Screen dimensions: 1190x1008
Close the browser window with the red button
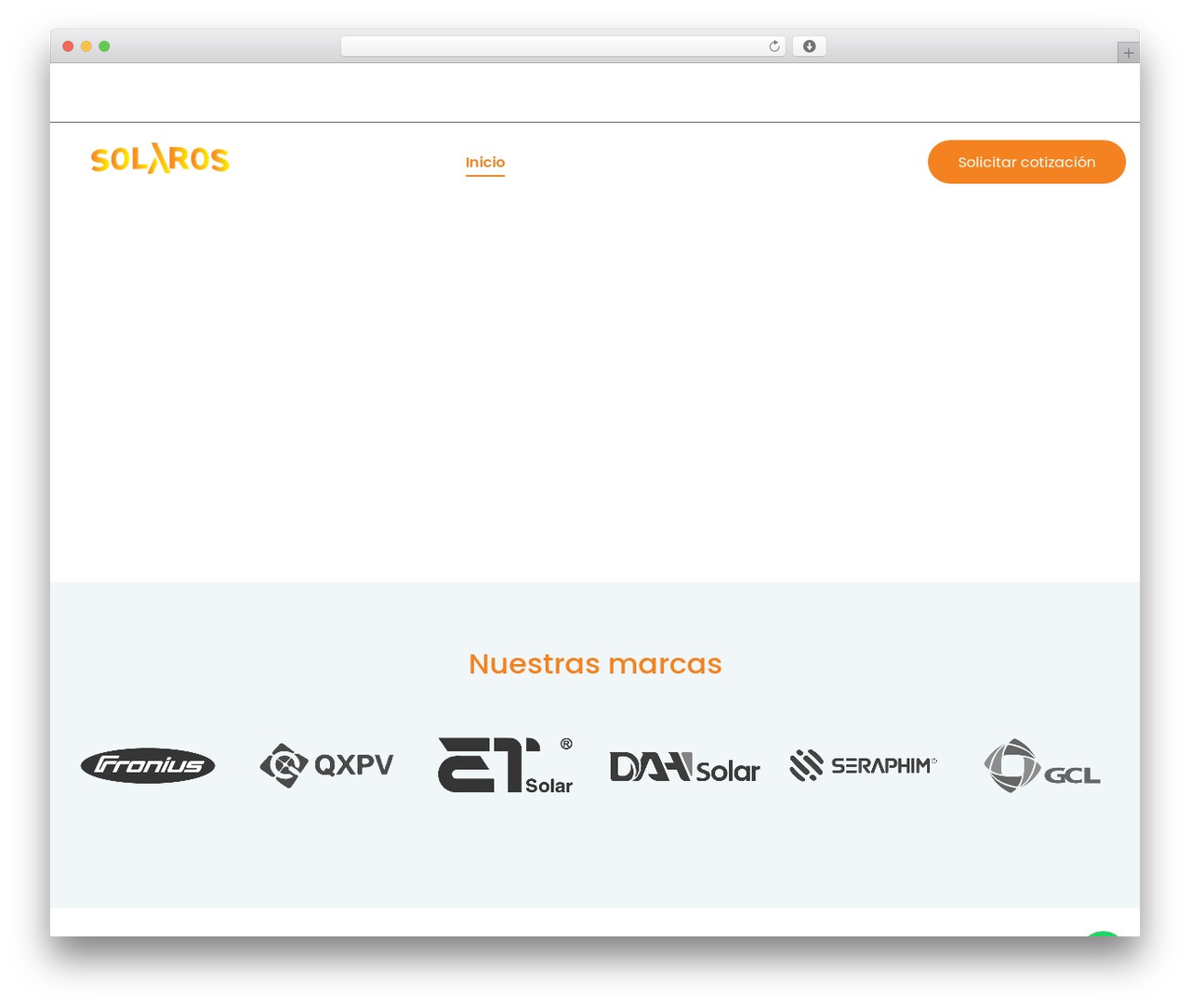pos(68,46)
